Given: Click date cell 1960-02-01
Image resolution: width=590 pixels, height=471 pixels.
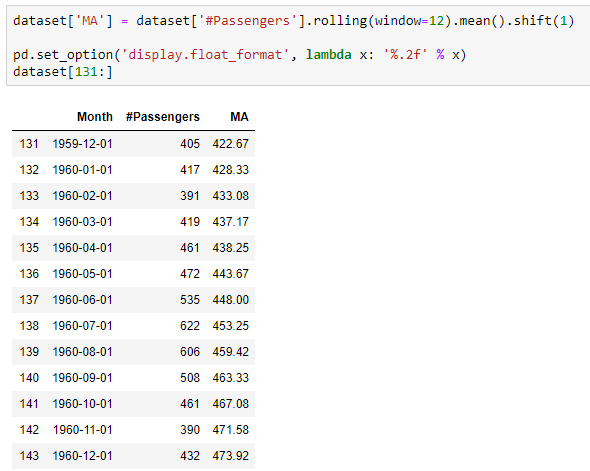Looking at the screenshot, I should (x=82, y=196).
